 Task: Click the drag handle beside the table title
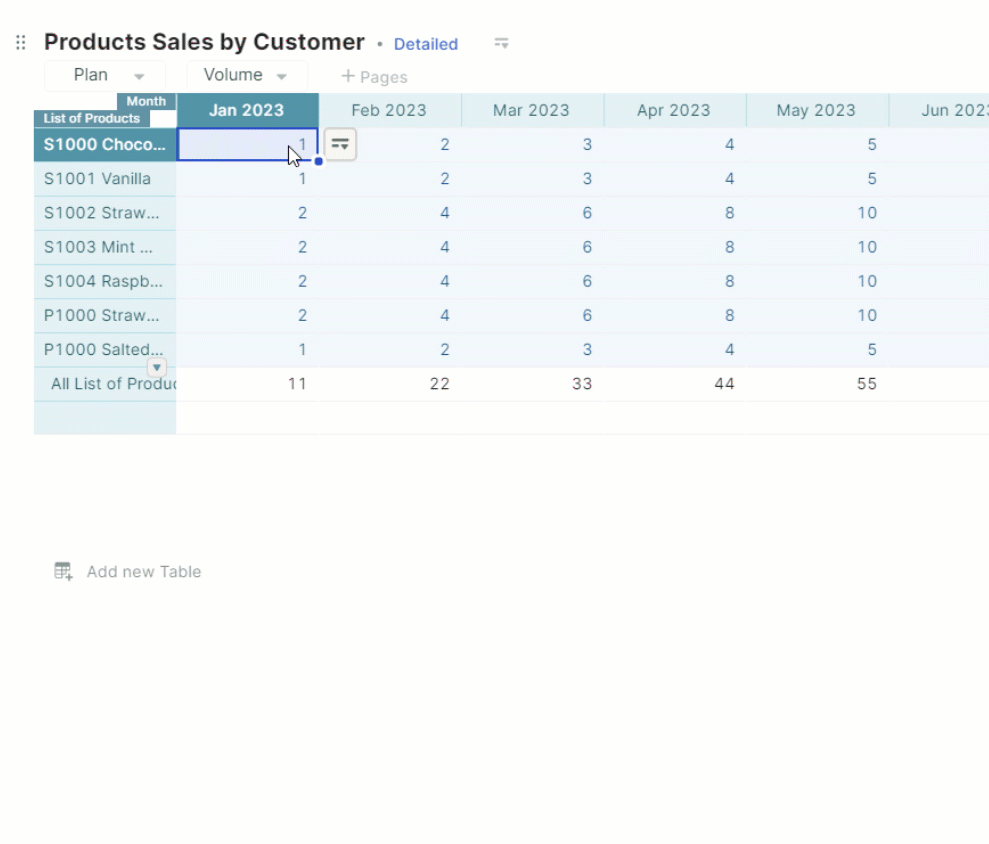21,42
